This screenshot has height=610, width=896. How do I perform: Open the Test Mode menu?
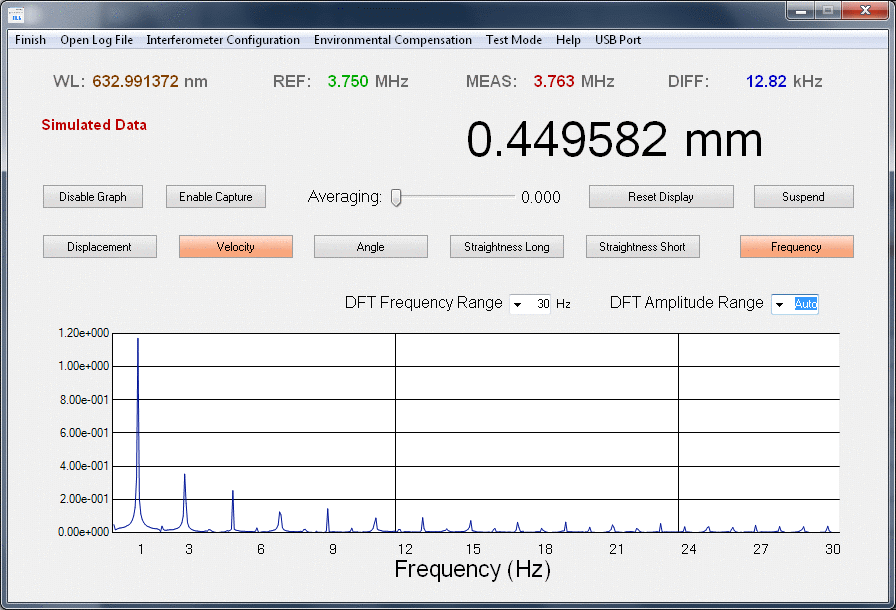[513, 40]
